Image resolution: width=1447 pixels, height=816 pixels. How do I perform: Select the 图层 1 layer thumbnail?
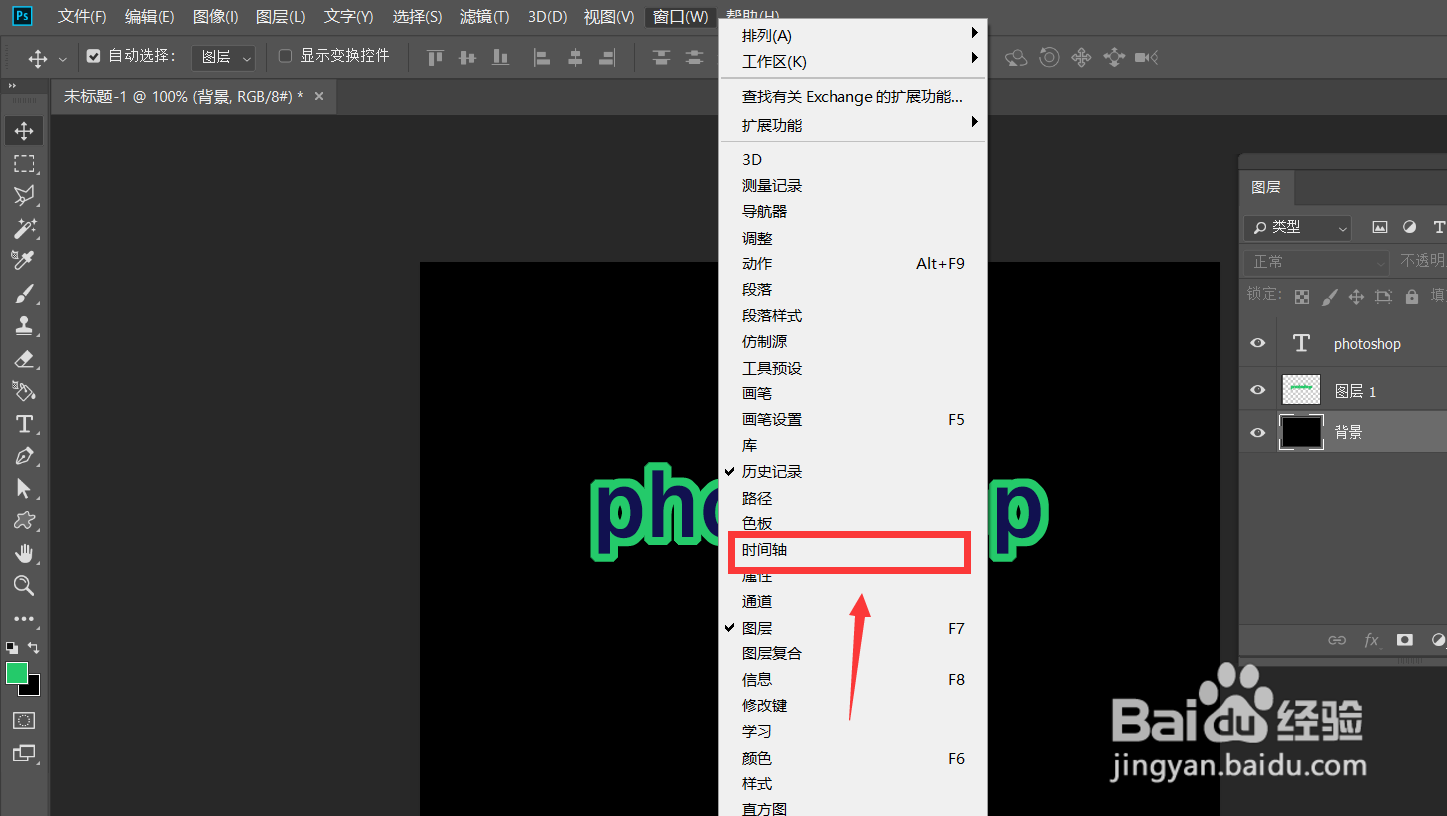tap(1301, 390)
